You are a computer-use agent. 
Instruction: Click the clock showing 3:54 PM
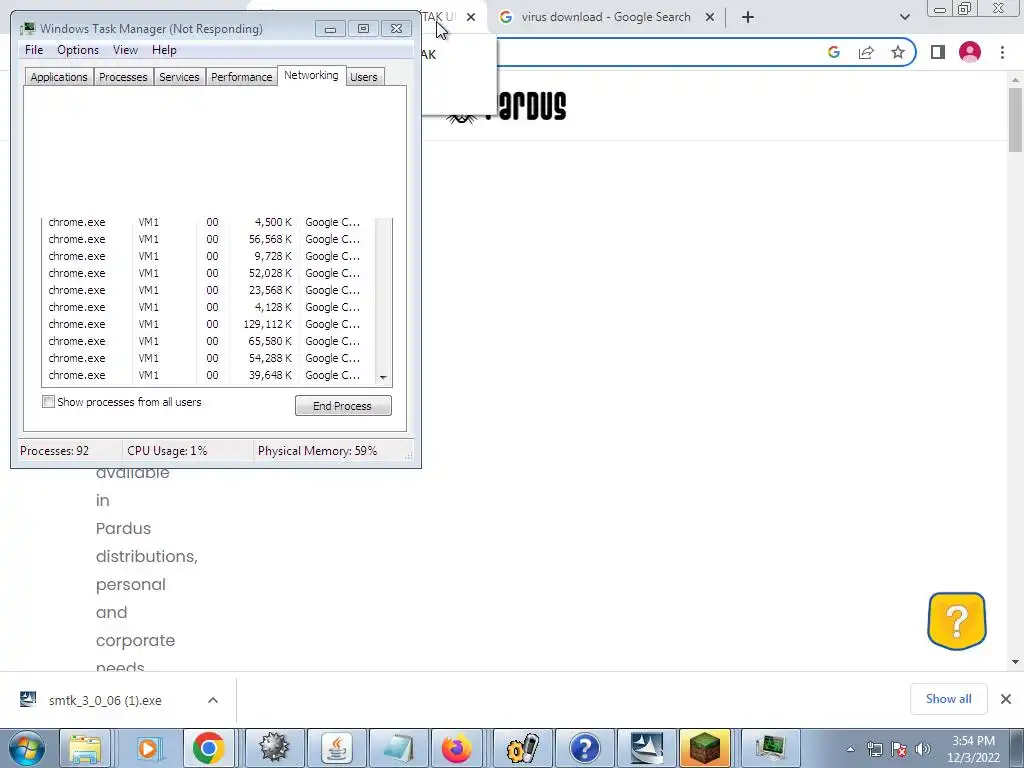click(973, 749)
